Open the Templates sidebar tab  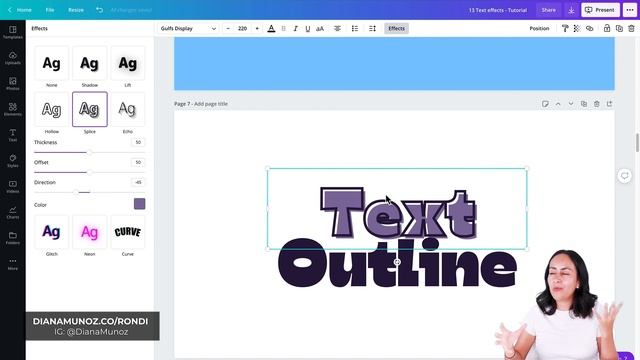pyautogui.click(x=13, y=32)
